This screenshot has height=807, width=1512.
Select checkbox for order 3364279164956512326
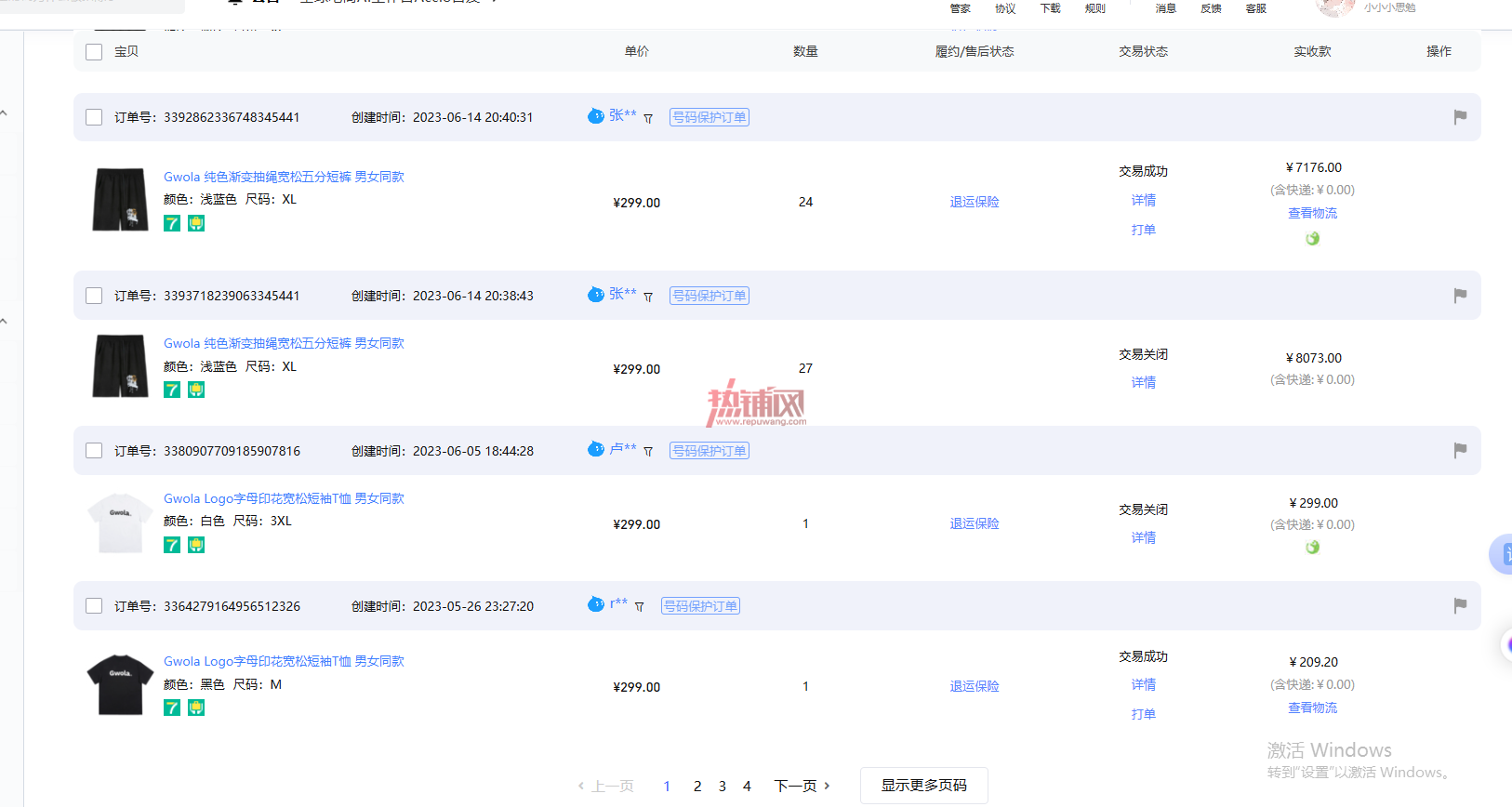(x=94, y=606)
